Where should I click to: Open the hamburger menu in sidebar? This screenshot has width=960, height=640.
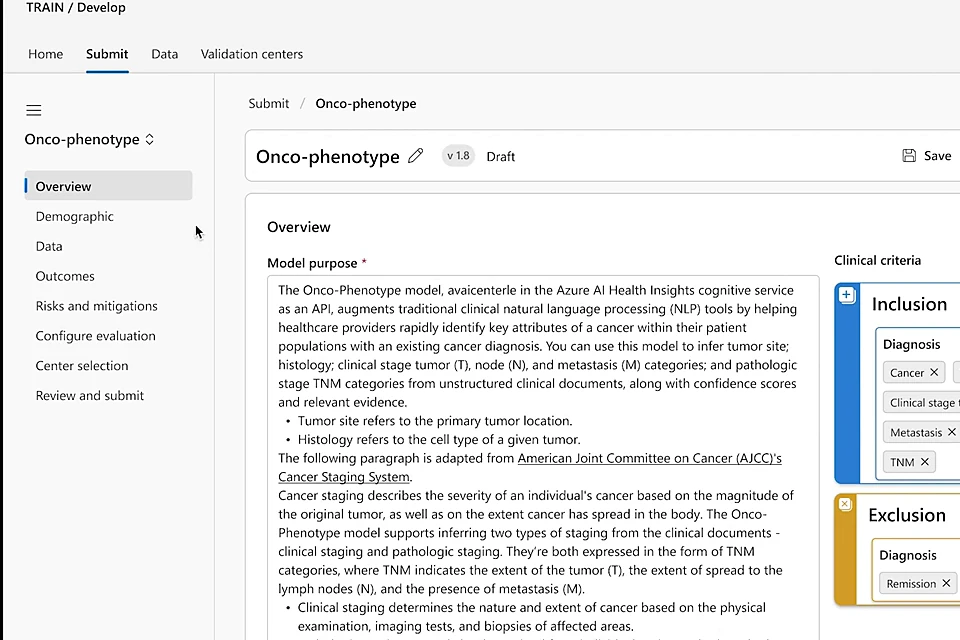[34, 110]
